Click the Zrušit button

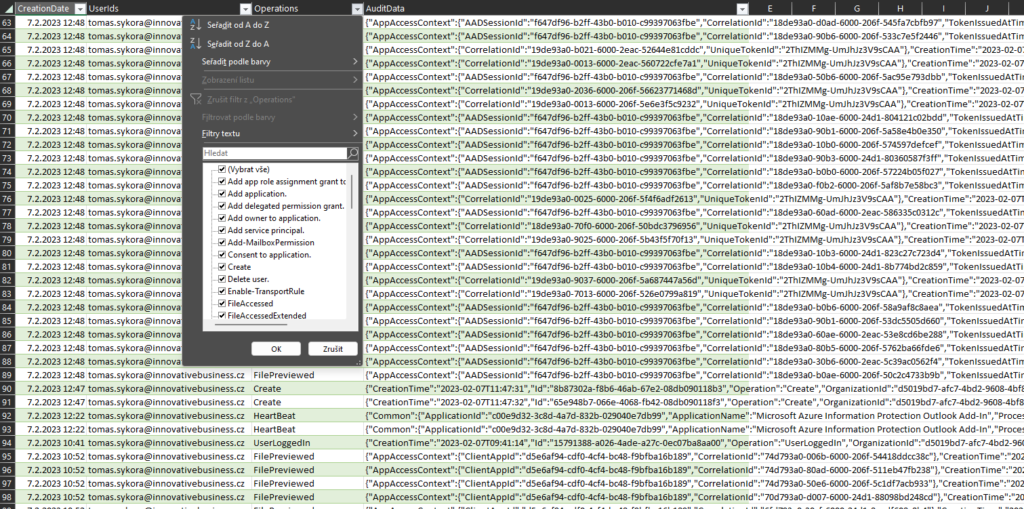(x=333, y=349)
